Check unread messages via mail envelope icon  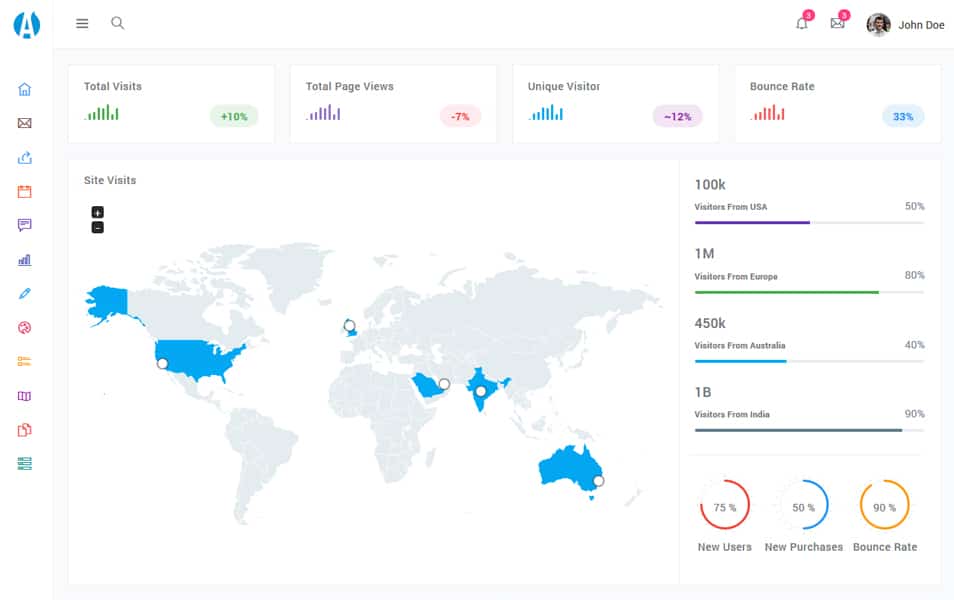(x=838, y=24)
